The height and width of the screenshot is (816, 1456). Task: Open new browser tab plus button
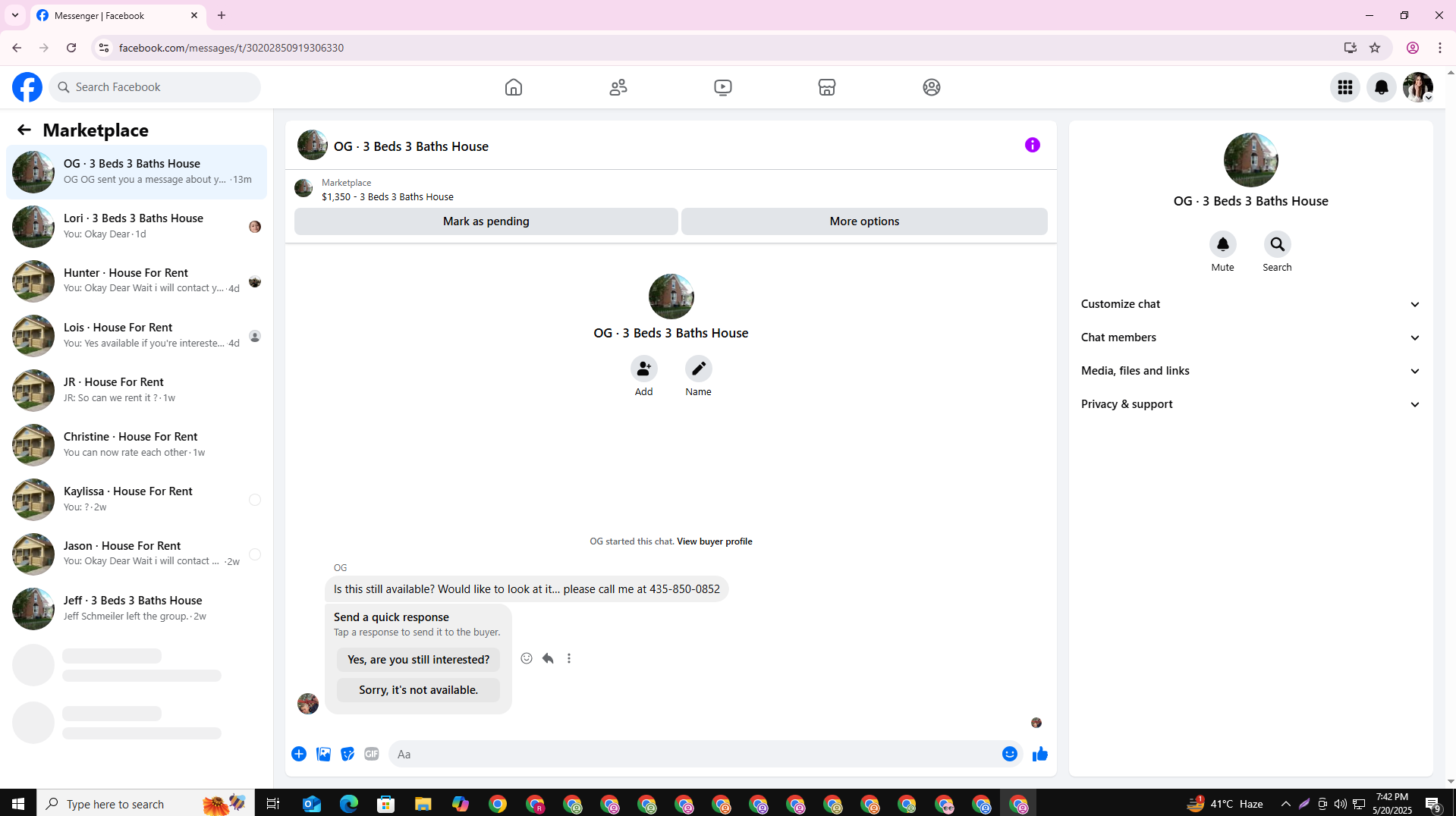pos(222,15)
